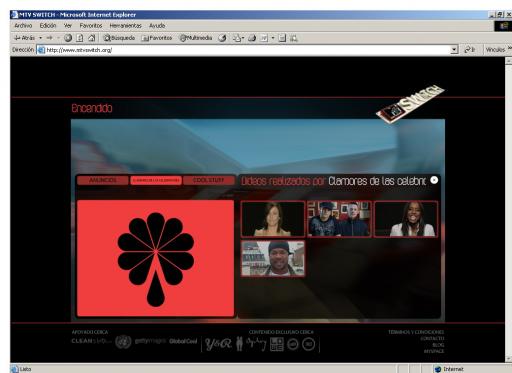
Task: Open the Archivo menu
Action: (23, 26)
